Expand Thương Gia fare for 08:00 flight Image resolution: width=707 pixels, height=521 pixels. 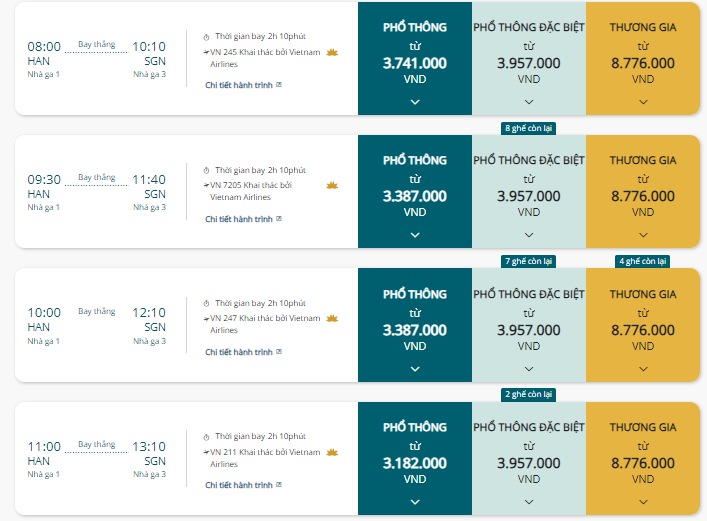(x=643, y=102)
